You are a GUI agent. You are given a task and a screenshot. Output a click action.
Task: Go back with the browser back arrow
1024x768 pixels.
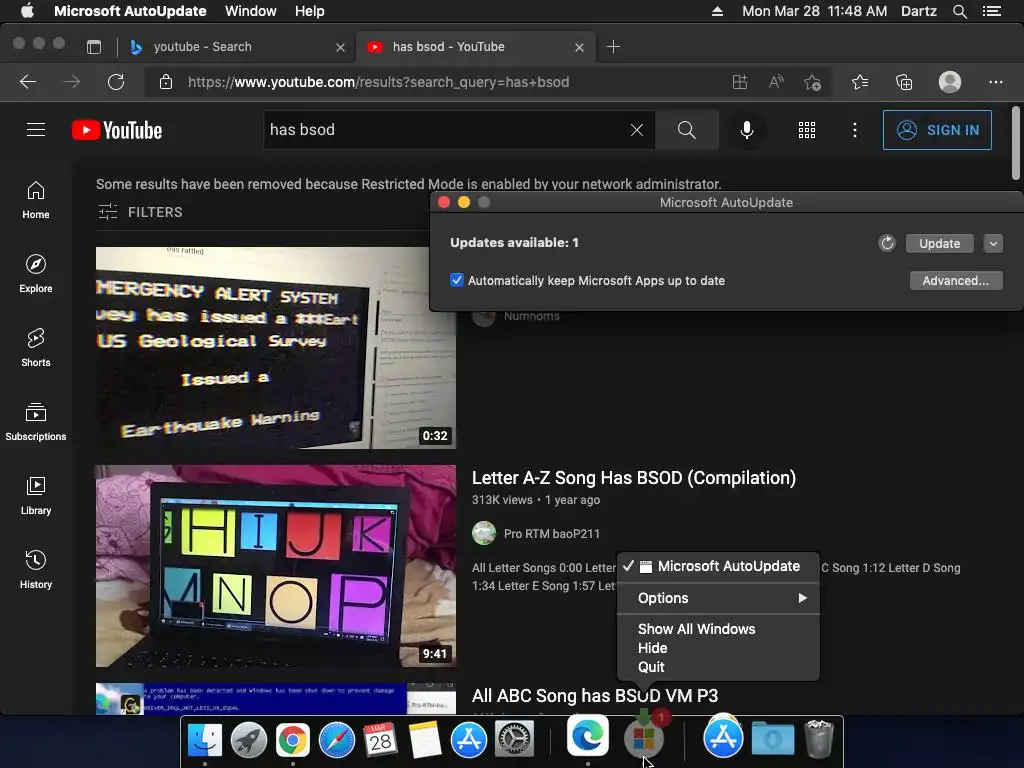(x=27, y=82)
